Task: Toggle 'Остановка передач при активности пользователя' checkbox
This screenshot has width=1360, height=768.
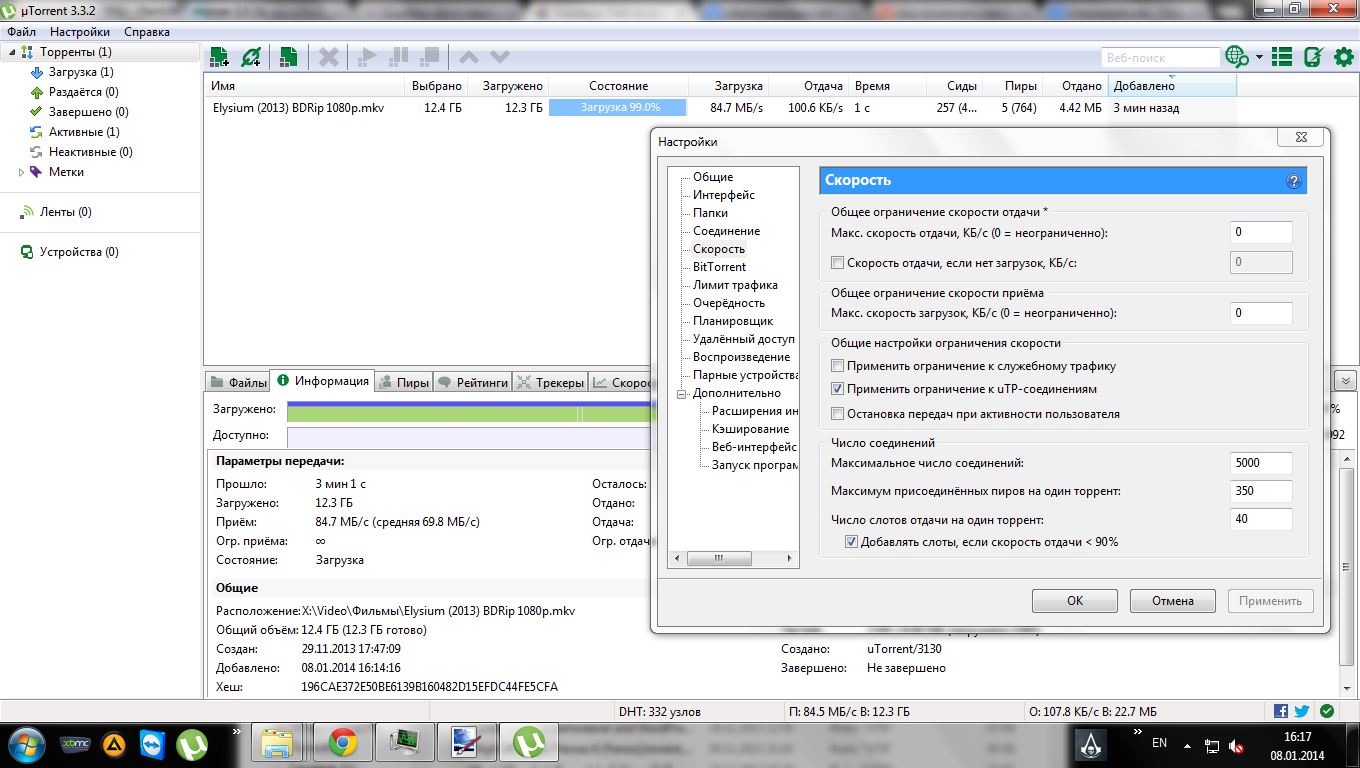Action: 838,414
